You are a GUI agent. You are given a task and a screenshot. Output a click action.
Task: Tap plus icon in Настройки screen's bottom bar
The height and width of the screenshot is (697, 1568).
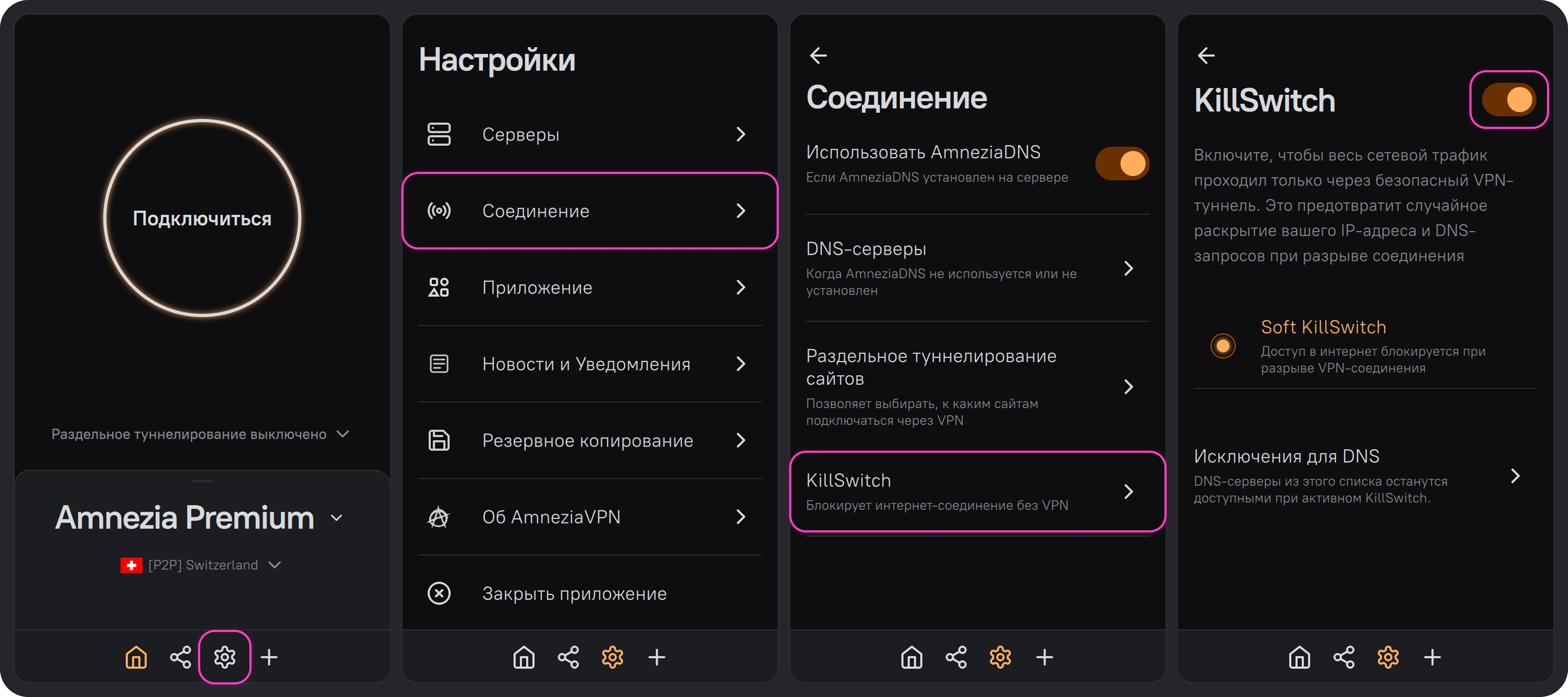(x=657, y=658)
